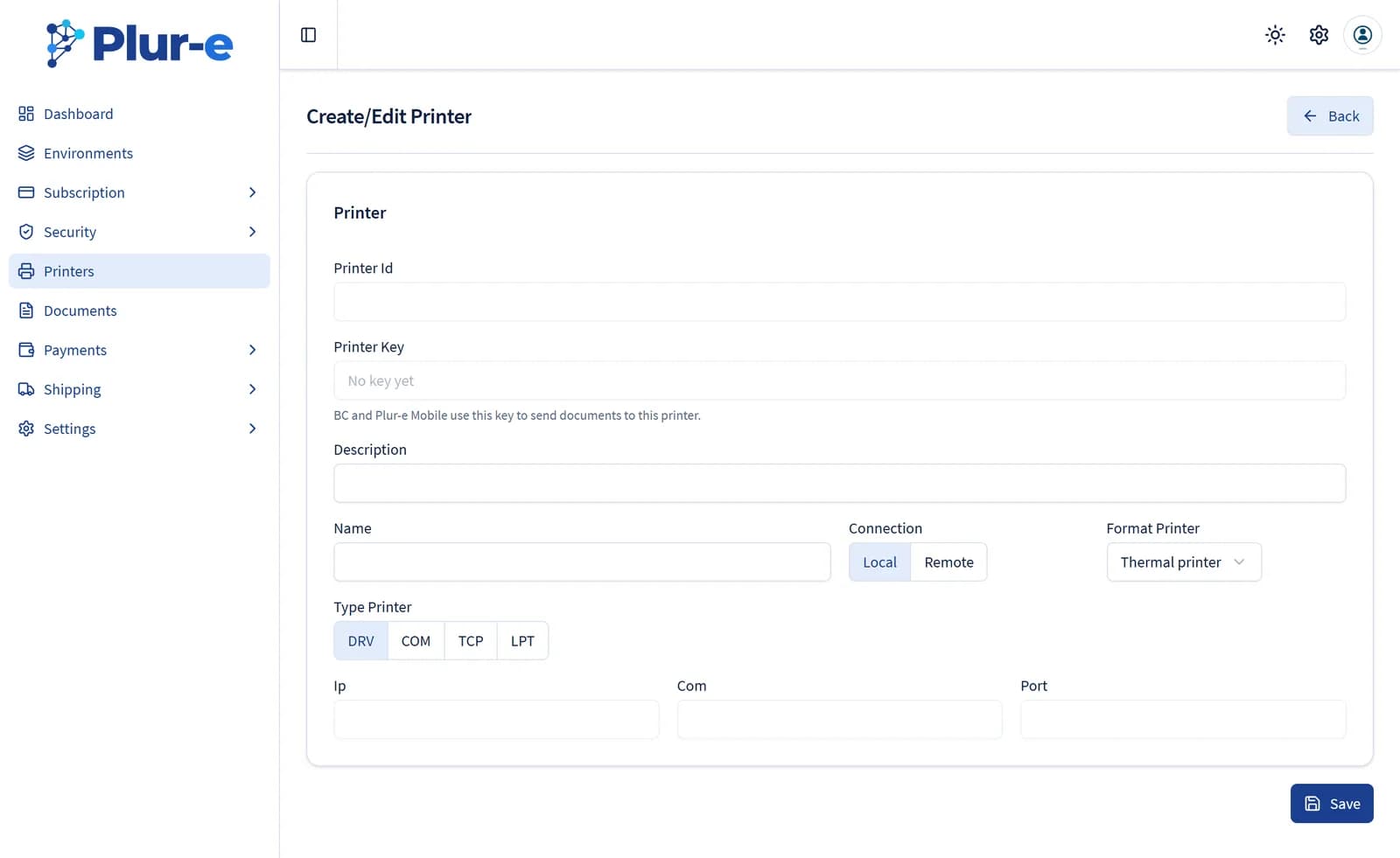Image resolution: width=1400 pixels, height=858 pixels.
Task: Save the printer
Action: (x=1332, y=804)
